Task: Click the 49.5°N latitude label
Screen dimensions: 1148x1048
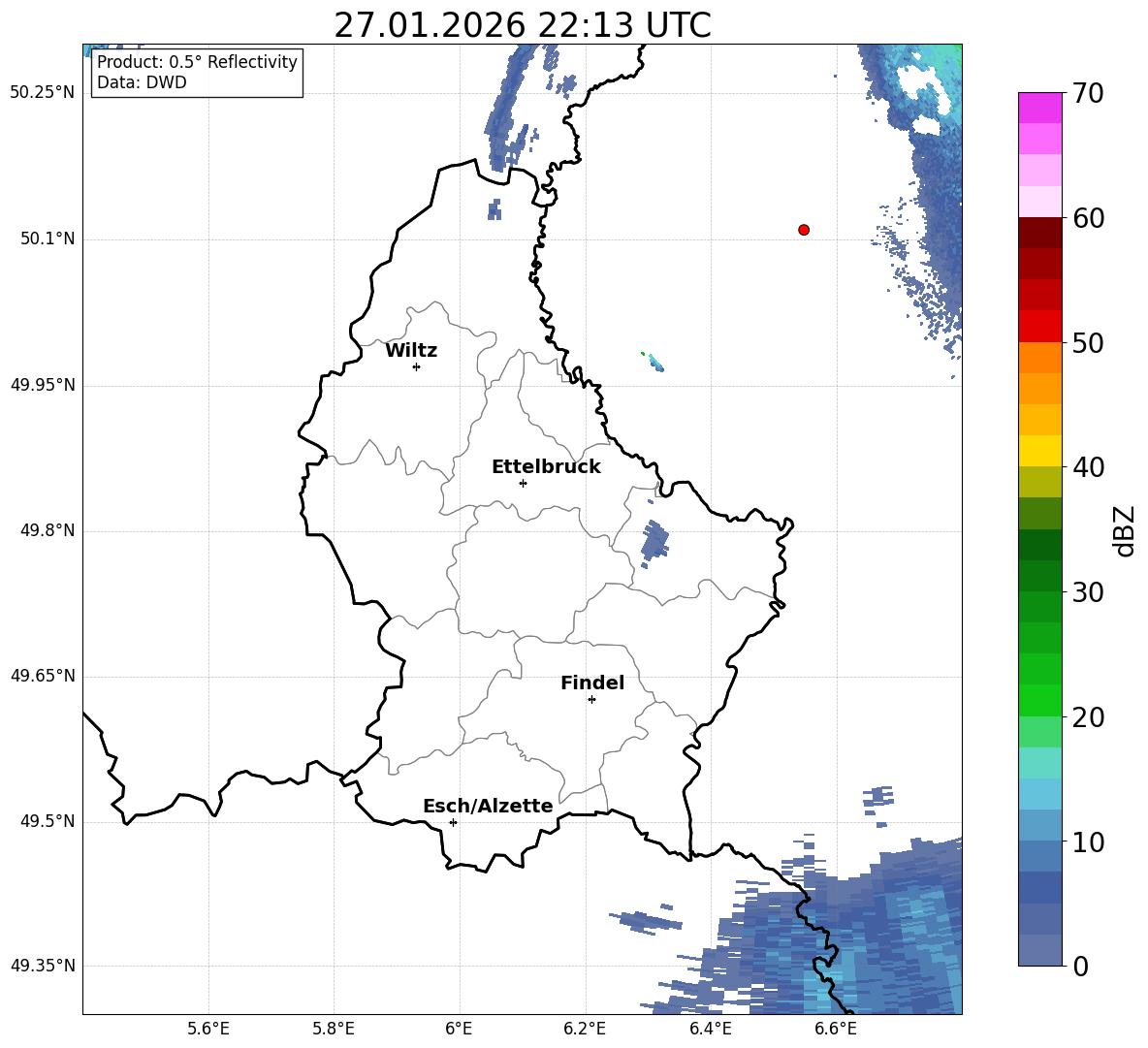Action: pyautogui.click(x=48, y=821)
